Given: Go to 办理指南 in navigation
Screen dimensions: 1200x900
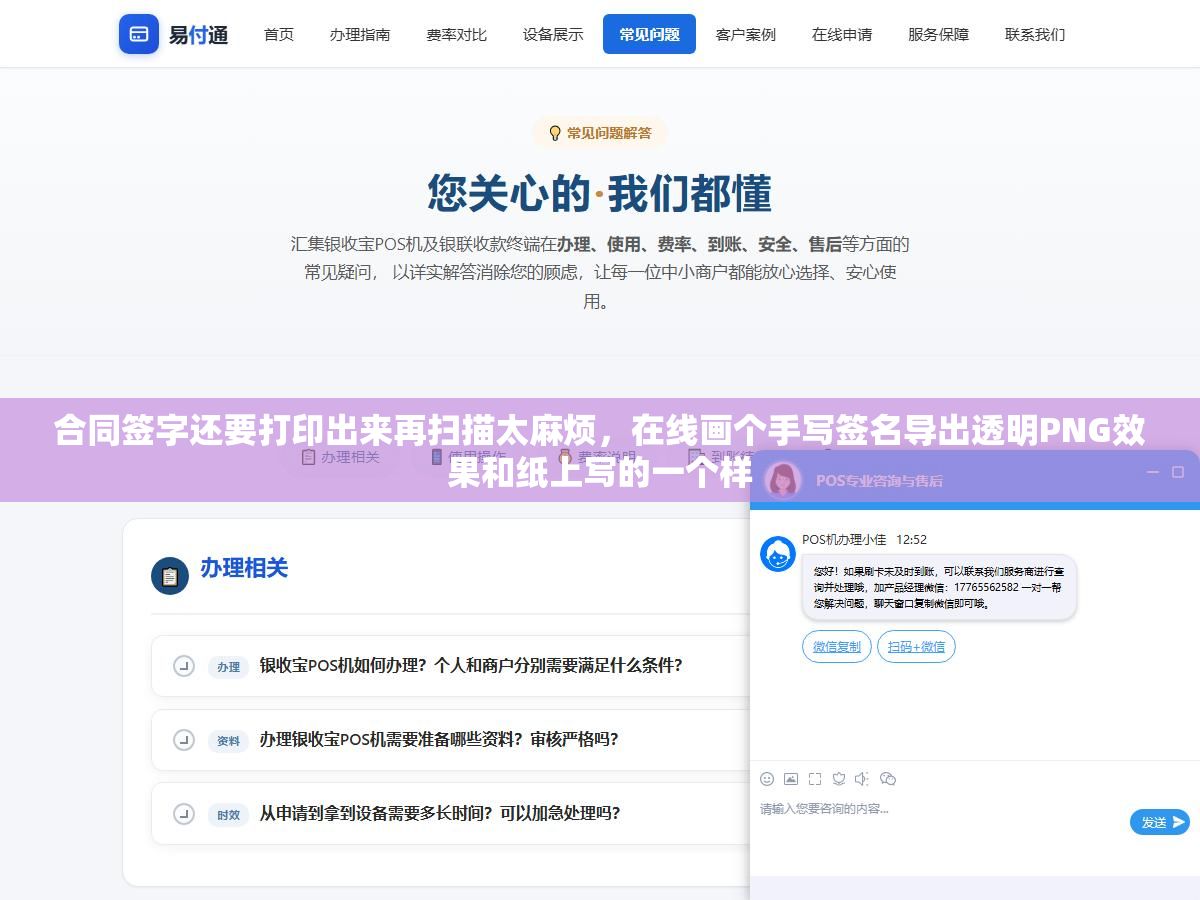Looking at the screenshot, I should (x=360, y=34).
